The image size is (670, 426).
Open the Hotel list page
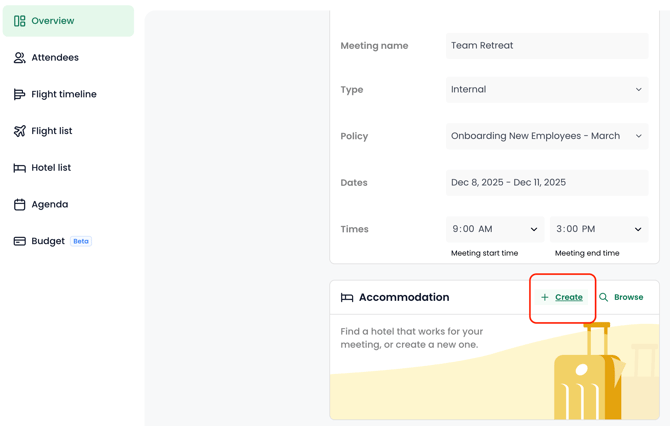point(51,168)
